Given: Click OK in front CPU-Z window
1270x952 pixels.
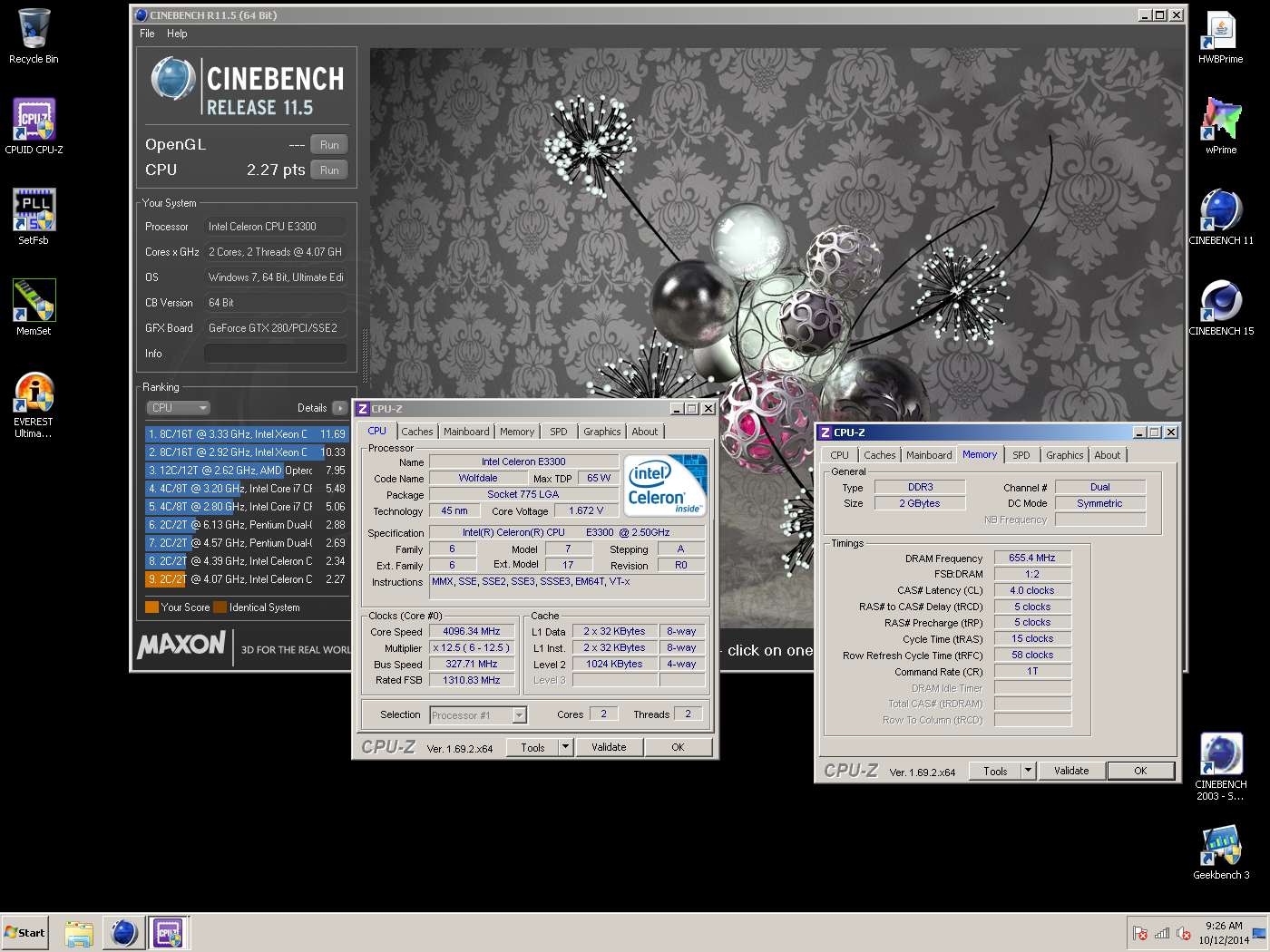Looking at the screenshot, I should click(678, 747).
